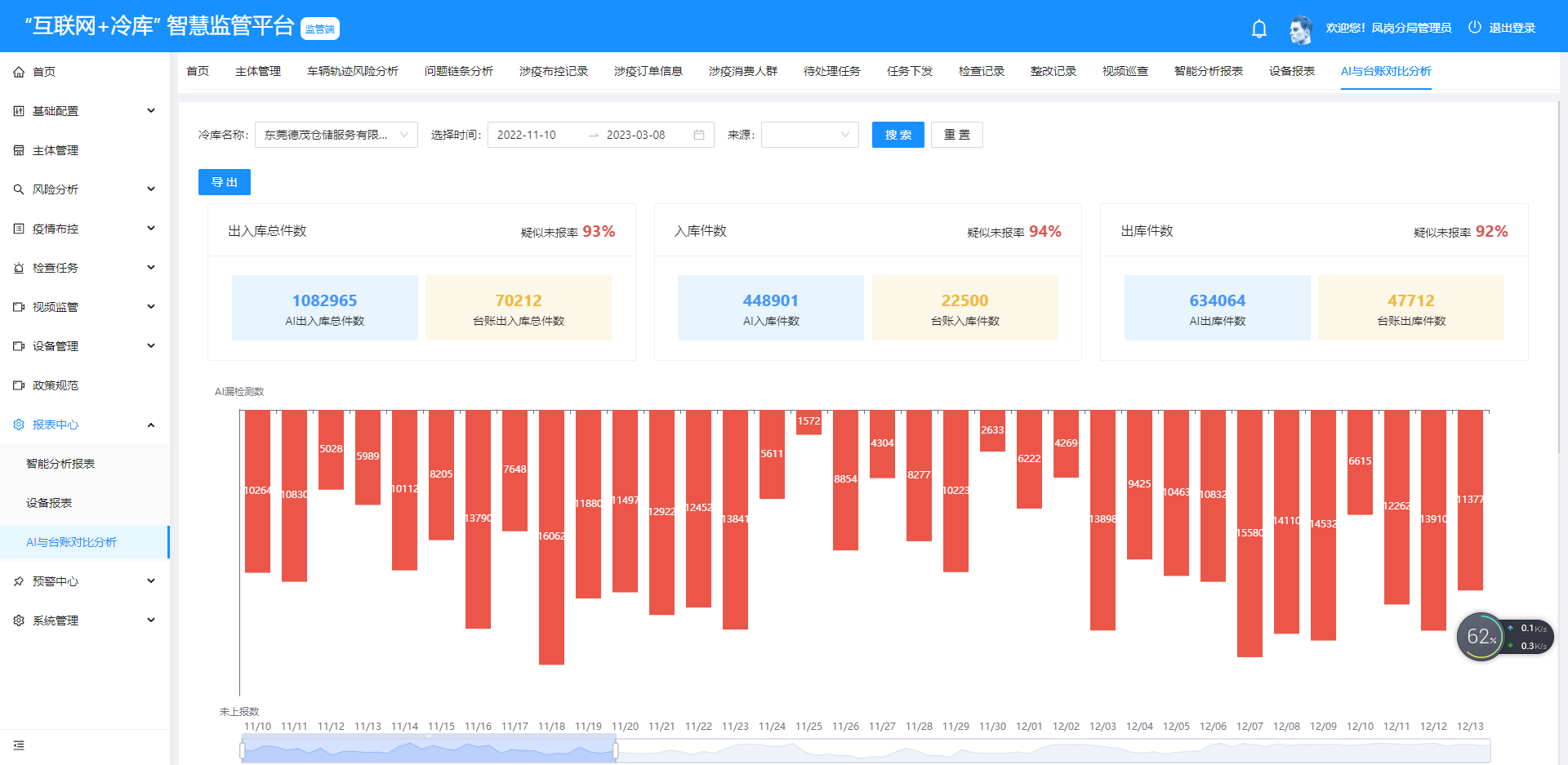Click the 检查任务 sidebar icon
The height and width of the screenshot is (765, 1568).
[19, 268]
